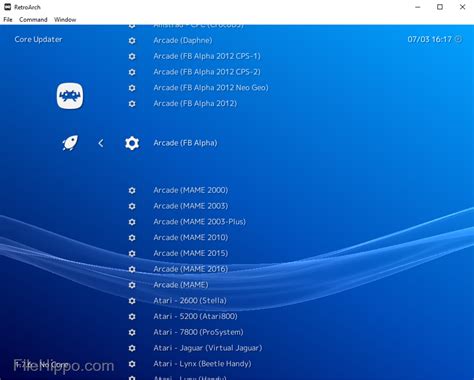Download the highlighted Arcade (FB Alpha) core

tap(185, 143)
